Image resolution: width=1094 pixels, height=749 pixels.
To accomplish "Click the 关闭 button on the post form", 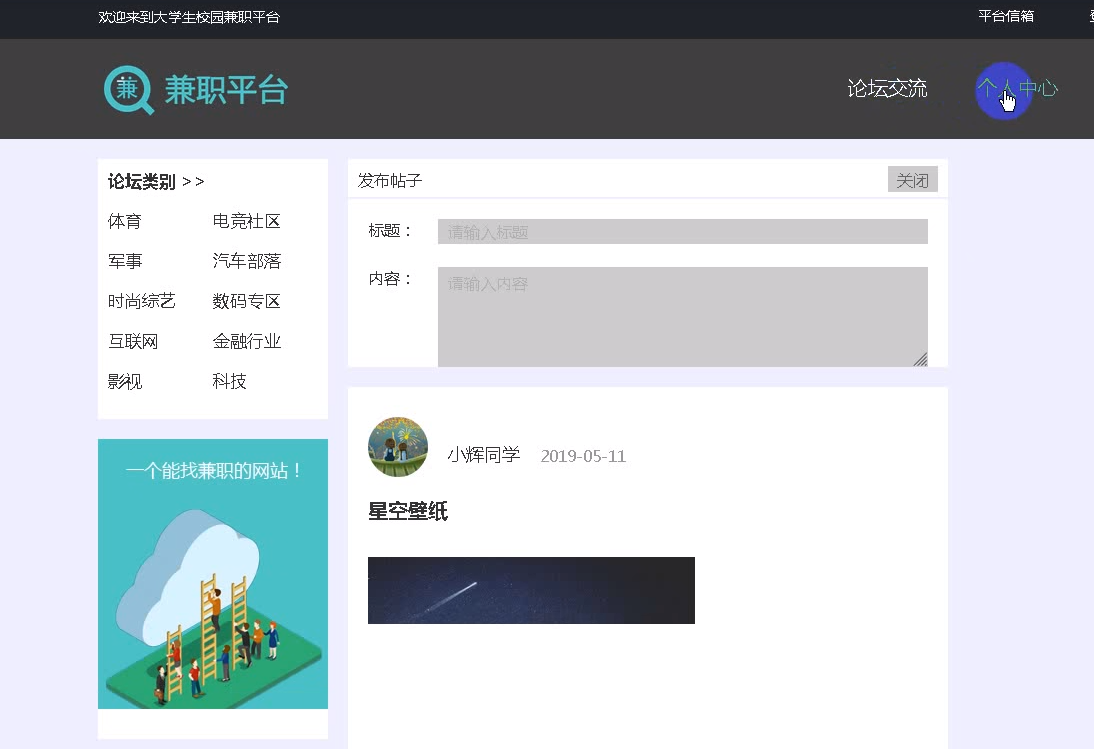I will pyautogui.click(x=912, y=179).
